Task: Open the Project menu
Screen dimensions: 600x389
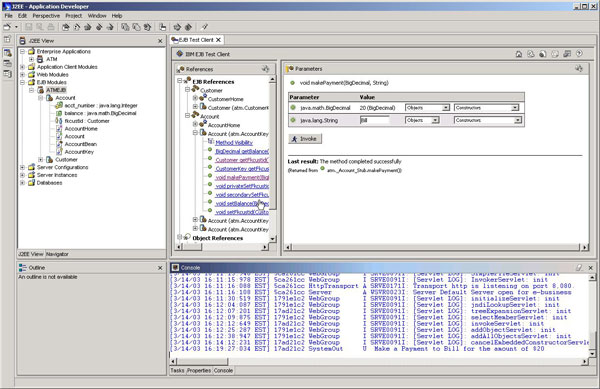Action: coord(73,16)
